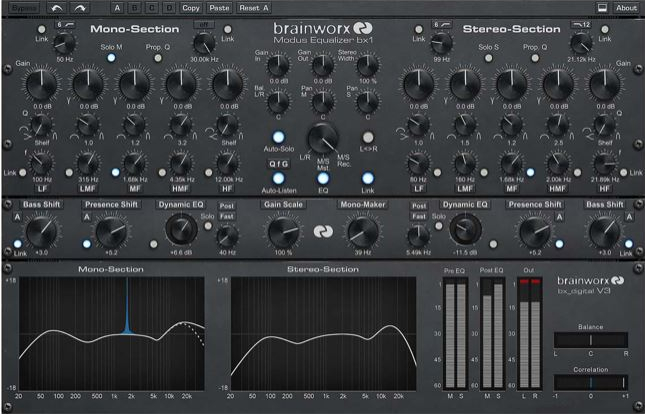Click Mono-Section MF frequency knob at 1.68k Hz
The width and height of the screenshot is (645, 414).
pos(135,164)
